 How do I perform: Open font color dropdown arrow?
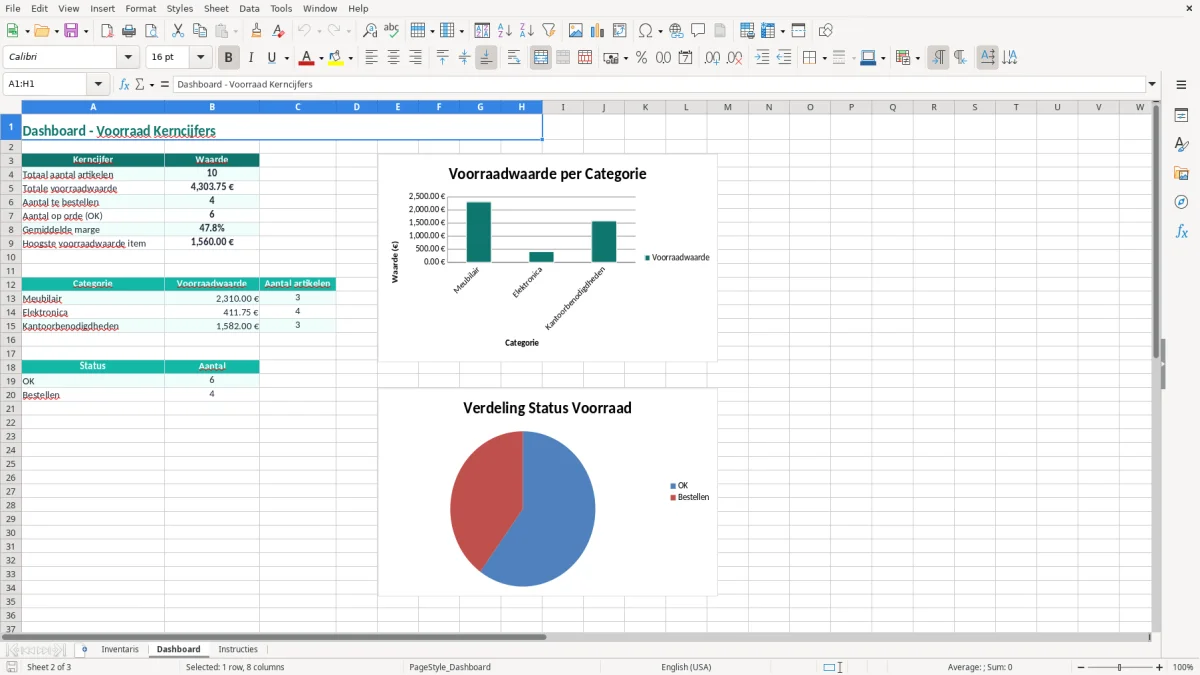[321, 58]
